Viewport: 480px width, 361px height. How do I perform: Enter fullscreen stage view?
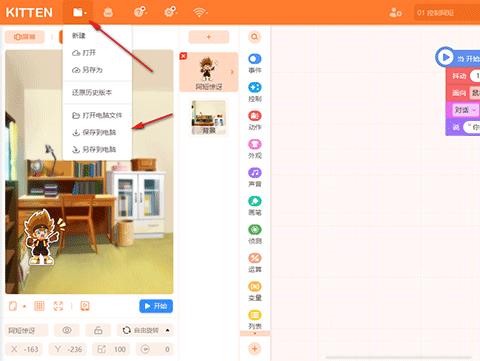pyautogui.click(x=58, y=306)
